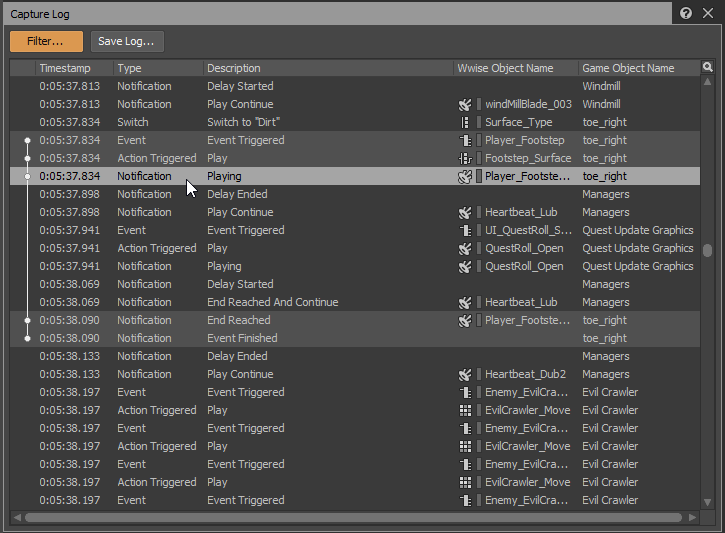Image resolution: width=725 pixels, height=533 pixels.
Task: Click the Description column header
Action: point(234,68)
